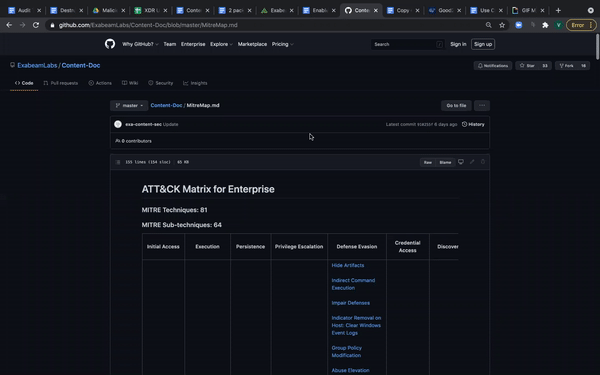This screenshot has height=375, width=600.
Task: Open a new browser tab with plus
Action: pyautogui.click(x=558, y=10)
